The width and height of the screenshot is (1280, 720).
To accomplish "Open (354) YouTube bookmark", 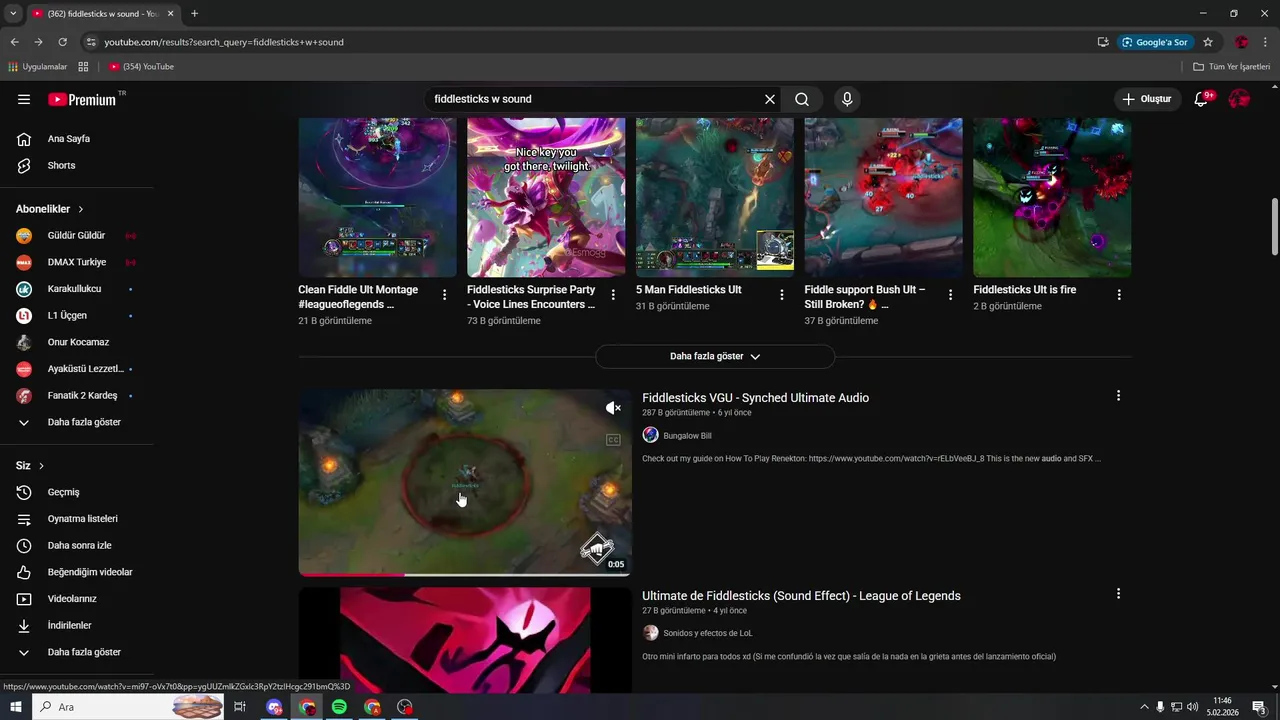I will (141, 67).
